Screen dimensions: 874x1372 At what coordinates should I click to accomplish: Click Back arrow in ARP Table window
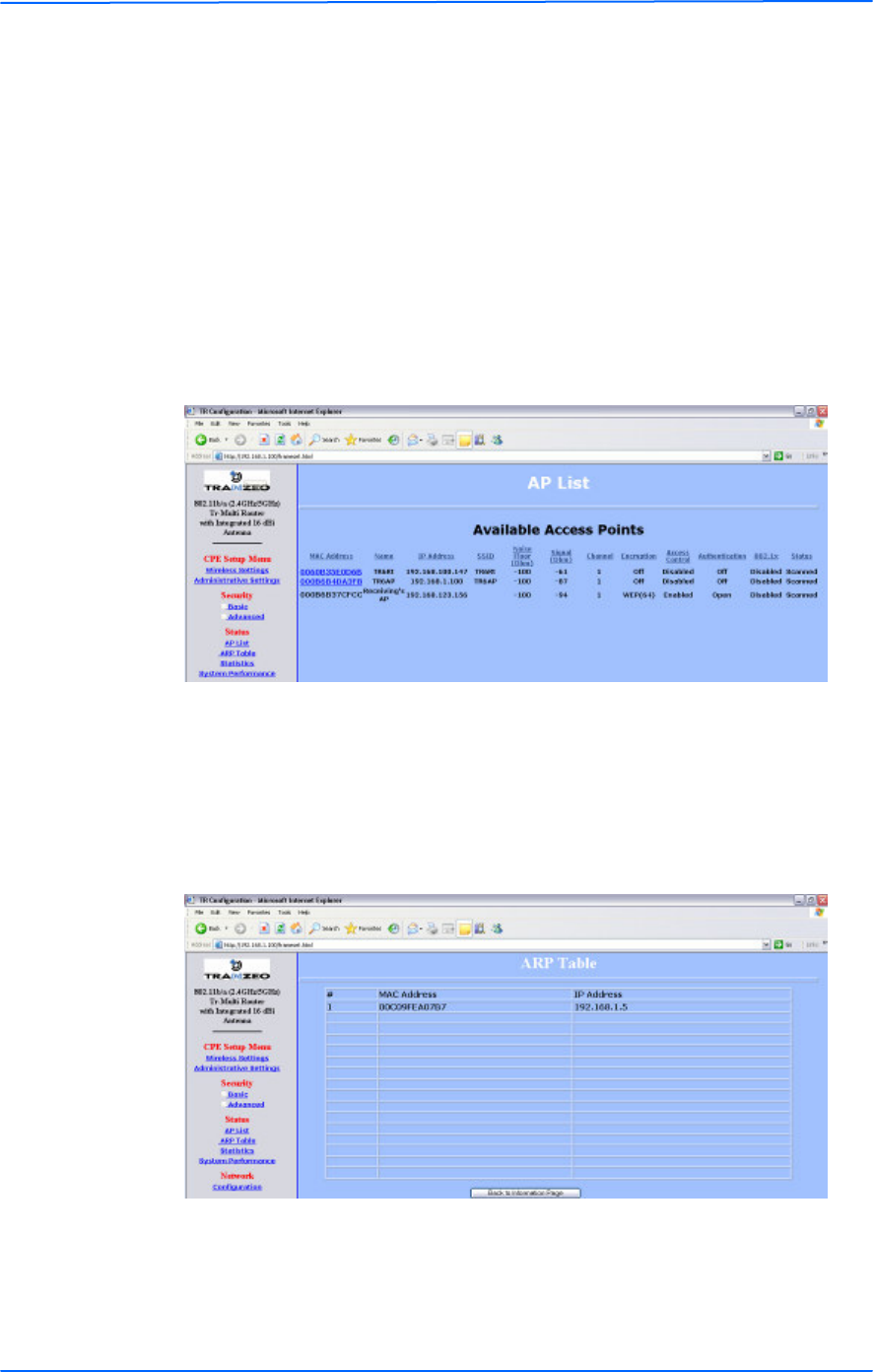click(202, 928)
